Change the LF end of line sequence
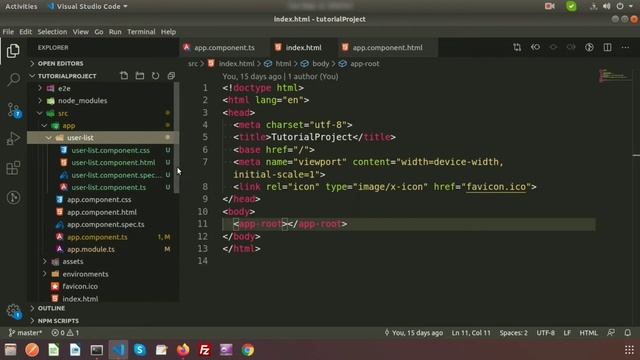Viewport: 640px width, 360px height. tap(567, 333)
